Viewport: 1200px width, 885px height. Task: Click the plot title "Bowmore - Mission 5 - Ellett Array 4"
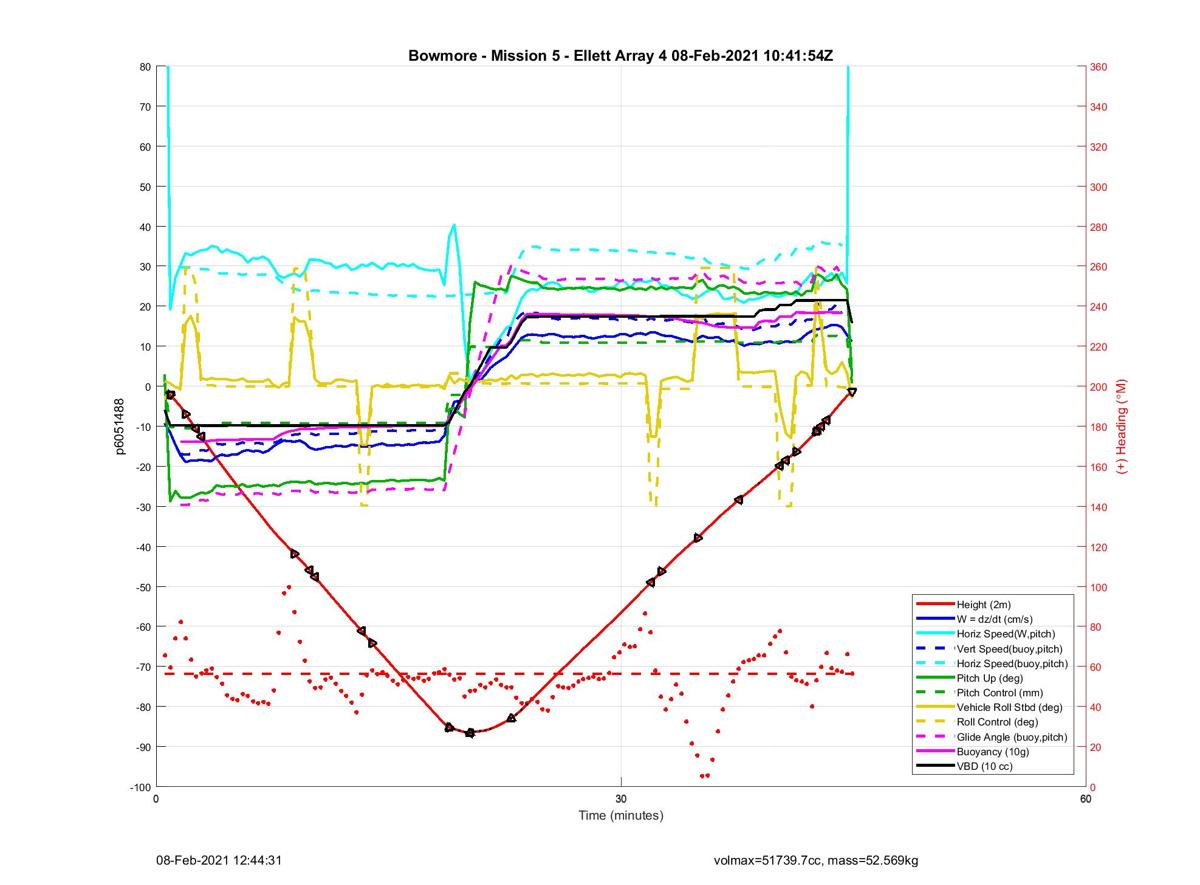coord(537,55)
